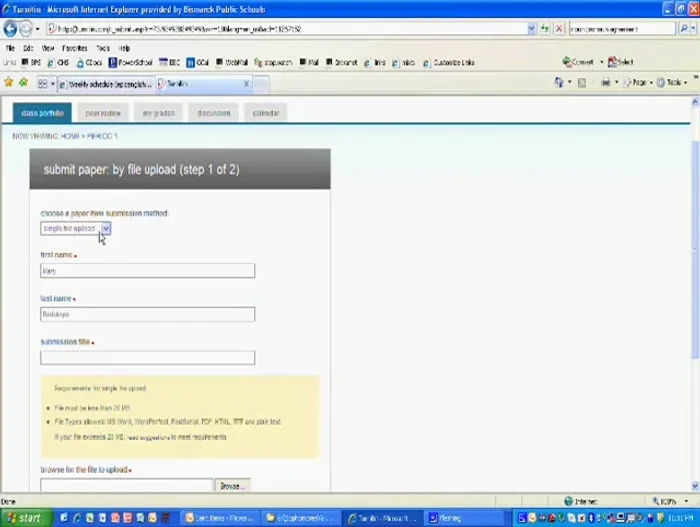
Task: Click the IE Home icon
Action: pyautogui.click(x=560, y=83)
